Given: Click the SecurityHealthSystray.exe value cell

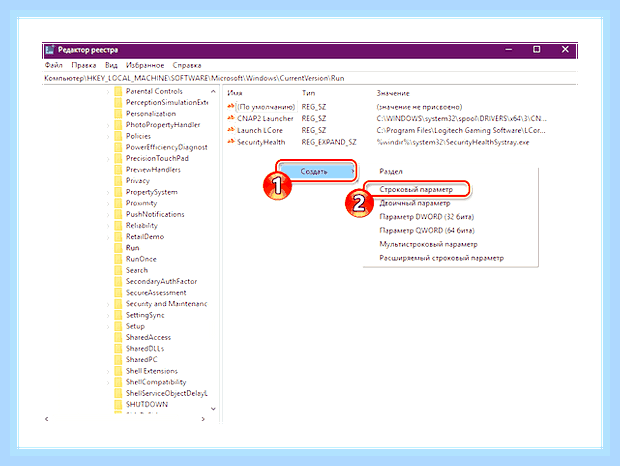Looking at the screenshot, I should point(453,142).
